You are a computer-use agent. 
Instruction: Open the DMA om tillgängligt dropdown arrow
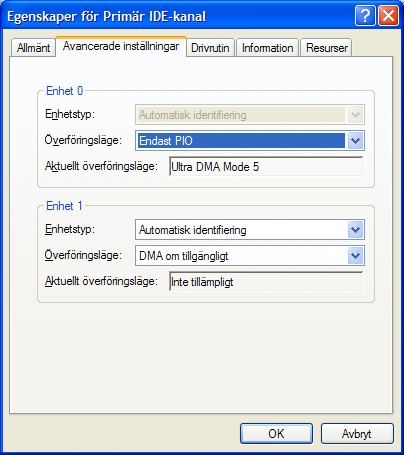[355, 256]
